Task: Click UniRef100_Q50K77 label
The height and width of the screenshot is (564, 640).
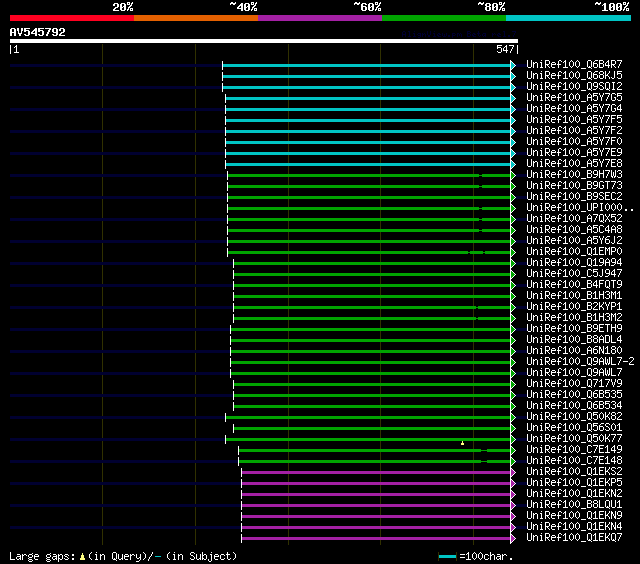Action: (574, 439)
